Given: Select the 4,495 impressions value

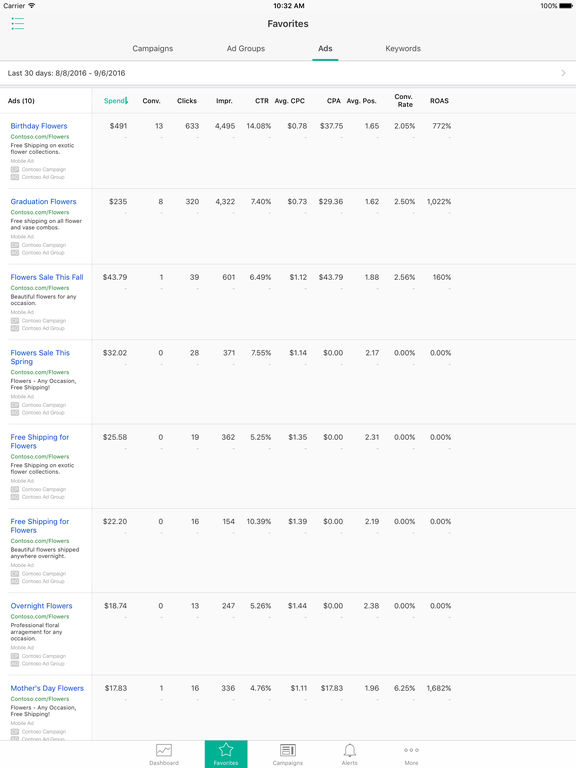Looking at the screenshot, I should point(225,126).
